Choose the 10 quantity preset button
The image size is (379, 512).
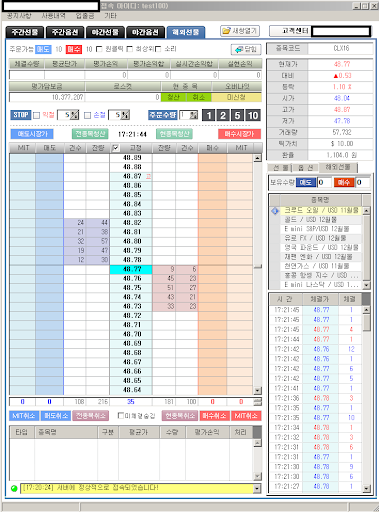click(253, 115)
